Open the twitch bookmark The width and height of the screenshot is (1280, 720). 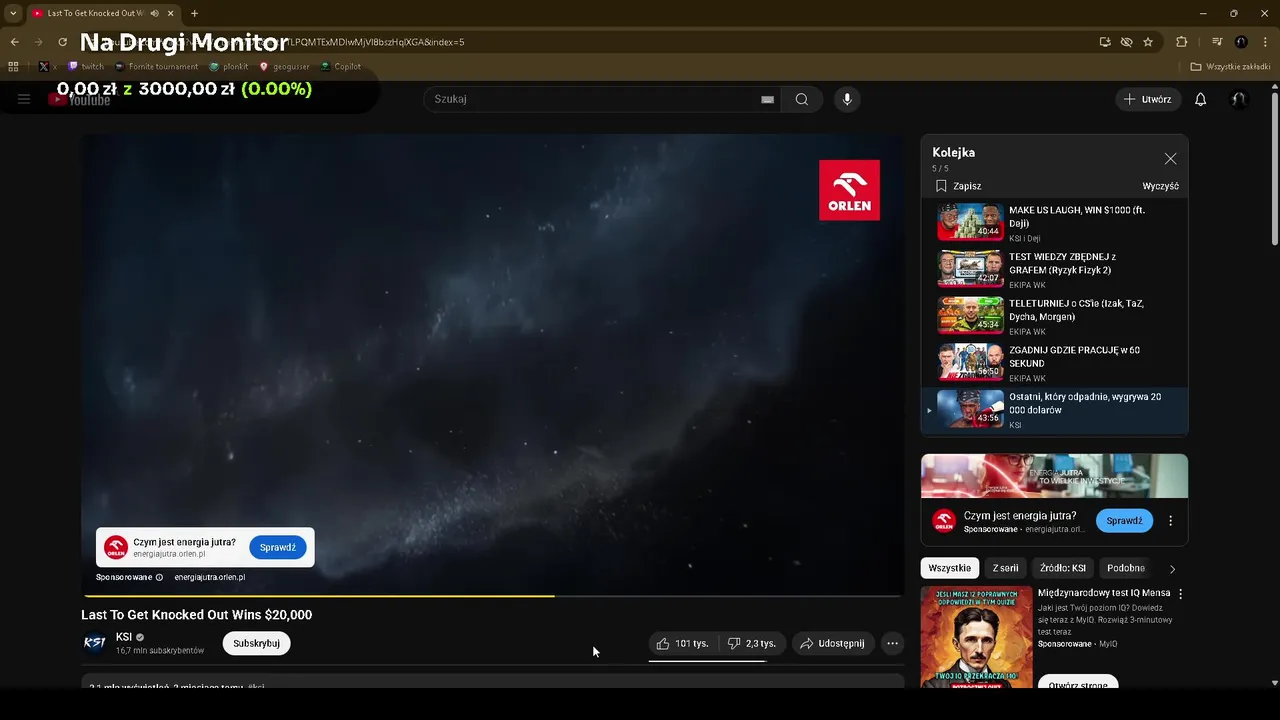[86, 67]
